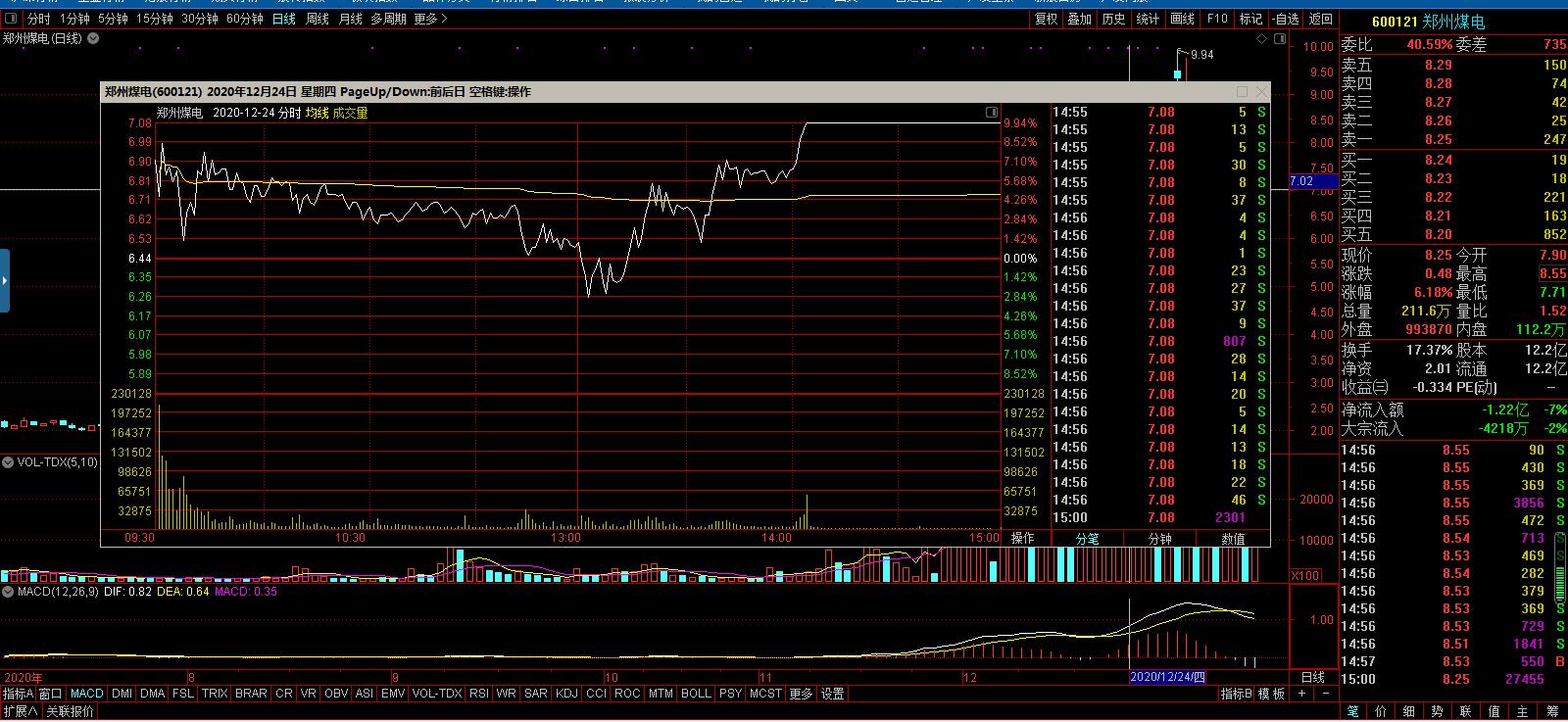Image resolution: width=1568 pixels, height=722 pixels.
Task: Select the 5分钟 period
Action: (113, 19)
